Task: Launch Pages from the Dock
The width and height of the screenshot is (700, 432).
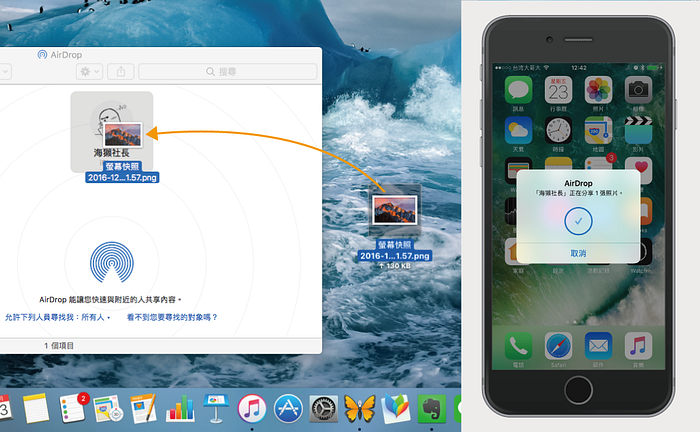Action: click(x=144, y=408)
